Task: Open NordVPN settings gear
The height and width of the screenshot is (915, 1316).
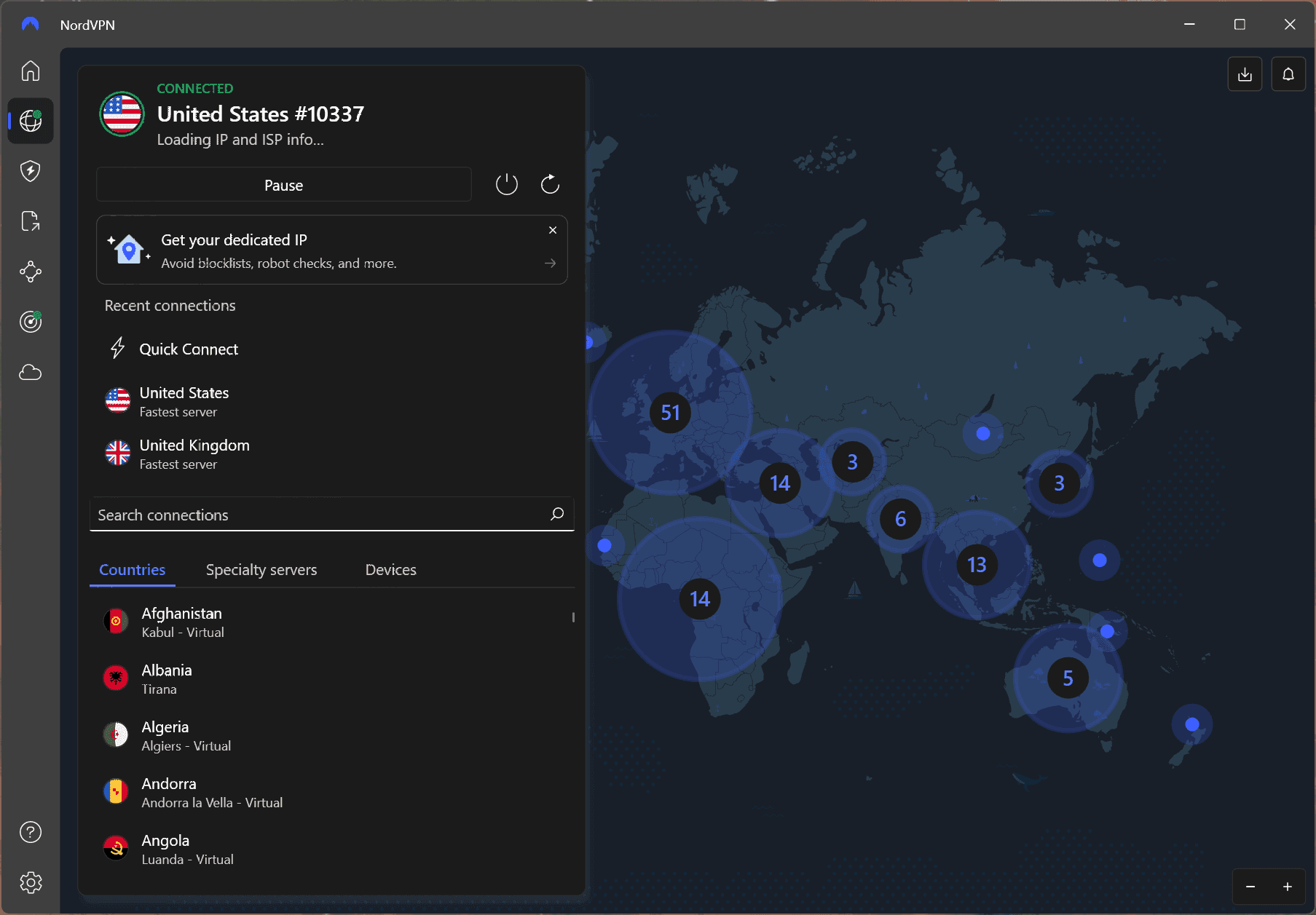Action: (30, 882)
